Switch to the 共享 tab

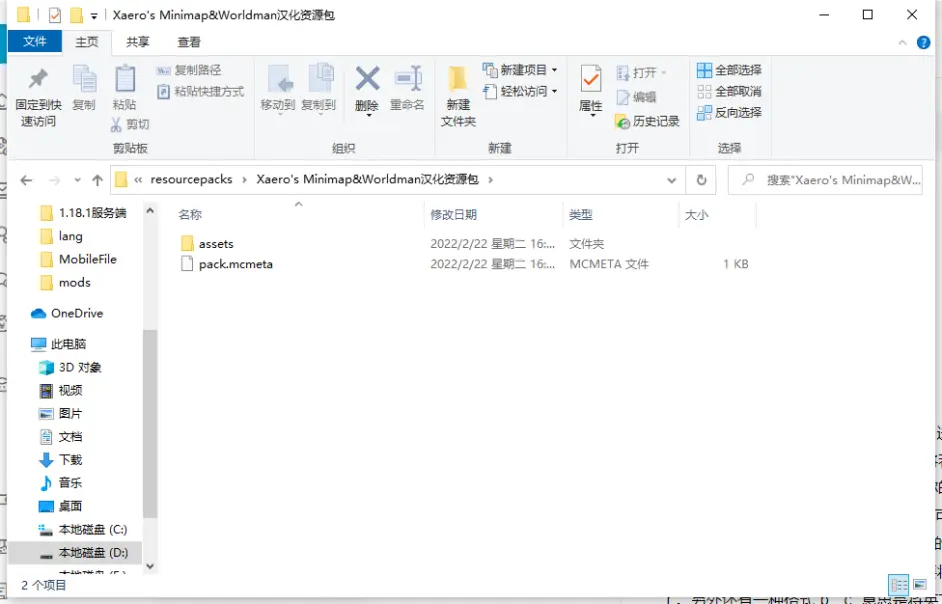pyautogui.click(x=138, y=41)
